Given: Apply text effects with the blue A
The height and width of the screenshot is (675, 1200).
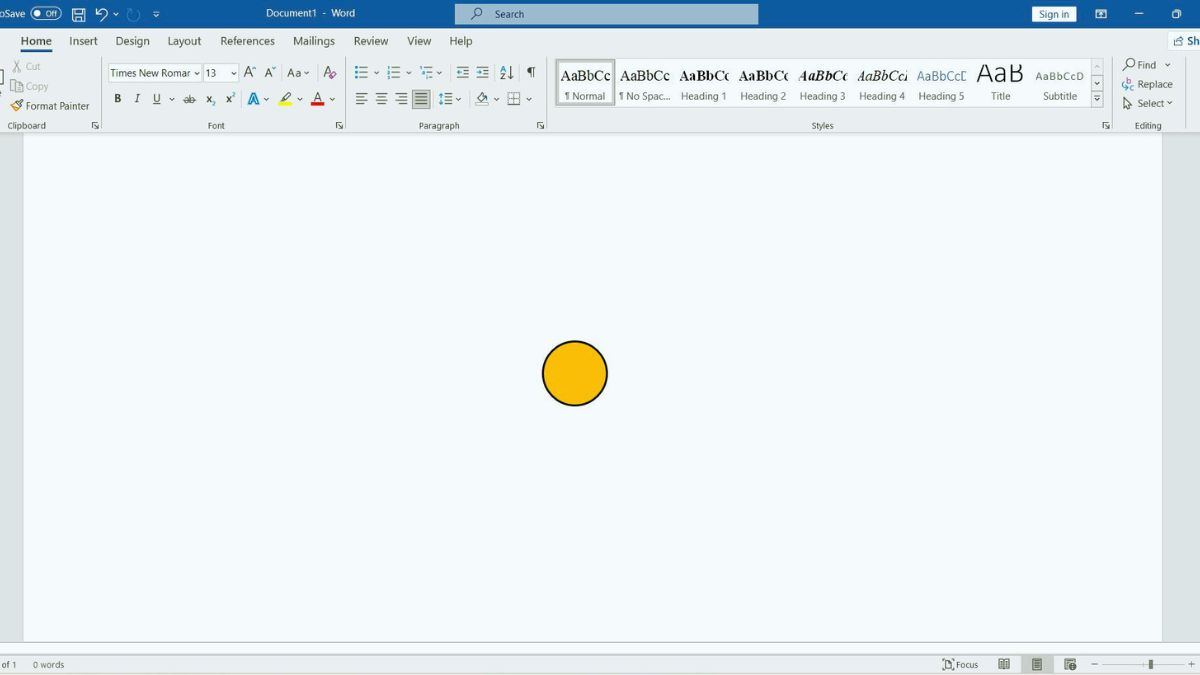Looking at the screenshot, I should tap(253, 99).
